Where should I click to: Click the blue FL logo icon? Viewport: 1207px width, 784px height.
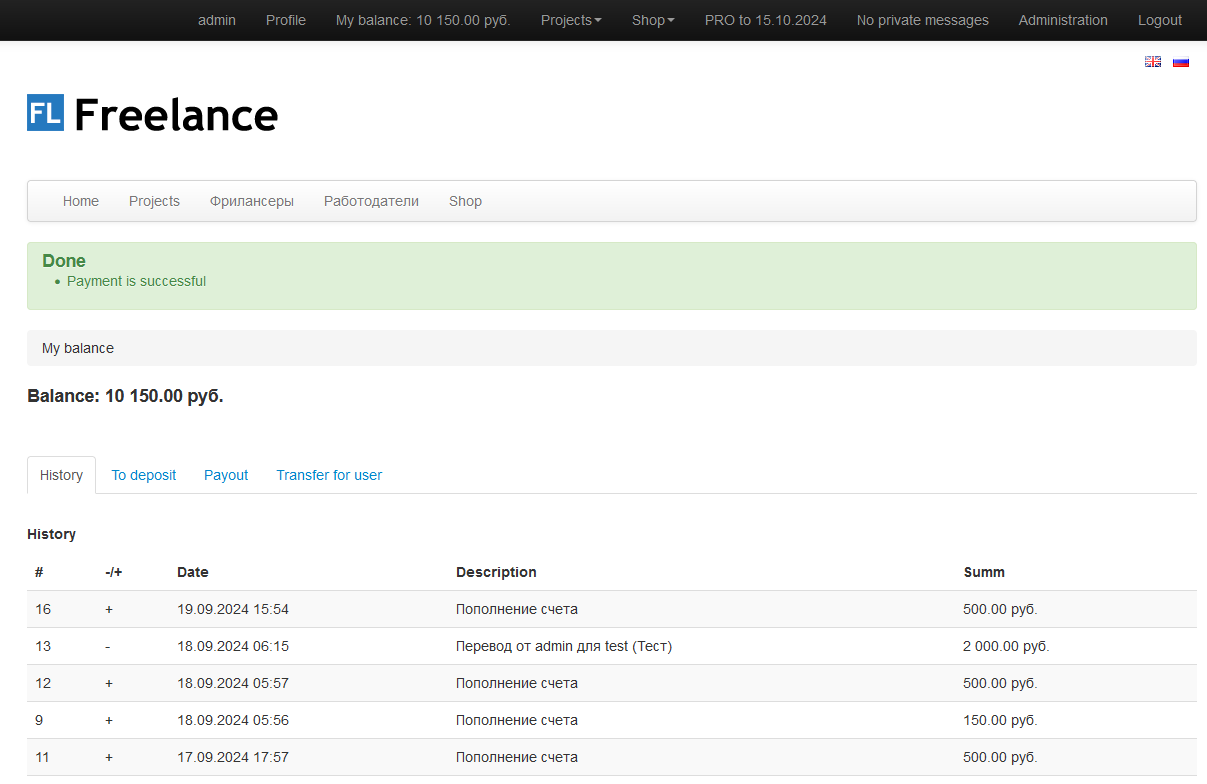coord(45,113)
